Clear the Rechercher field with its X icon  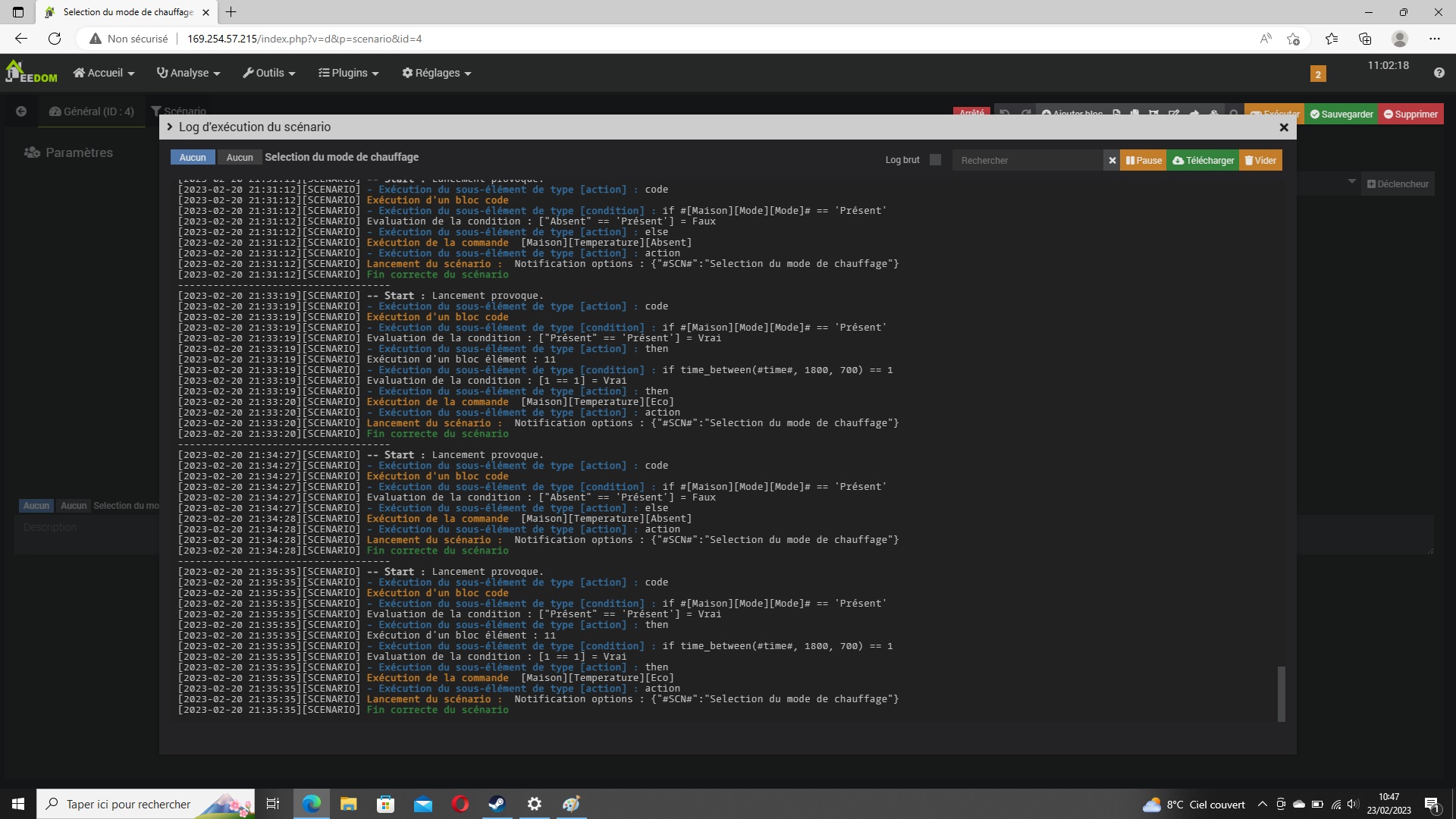click(x=1112, y=160)
